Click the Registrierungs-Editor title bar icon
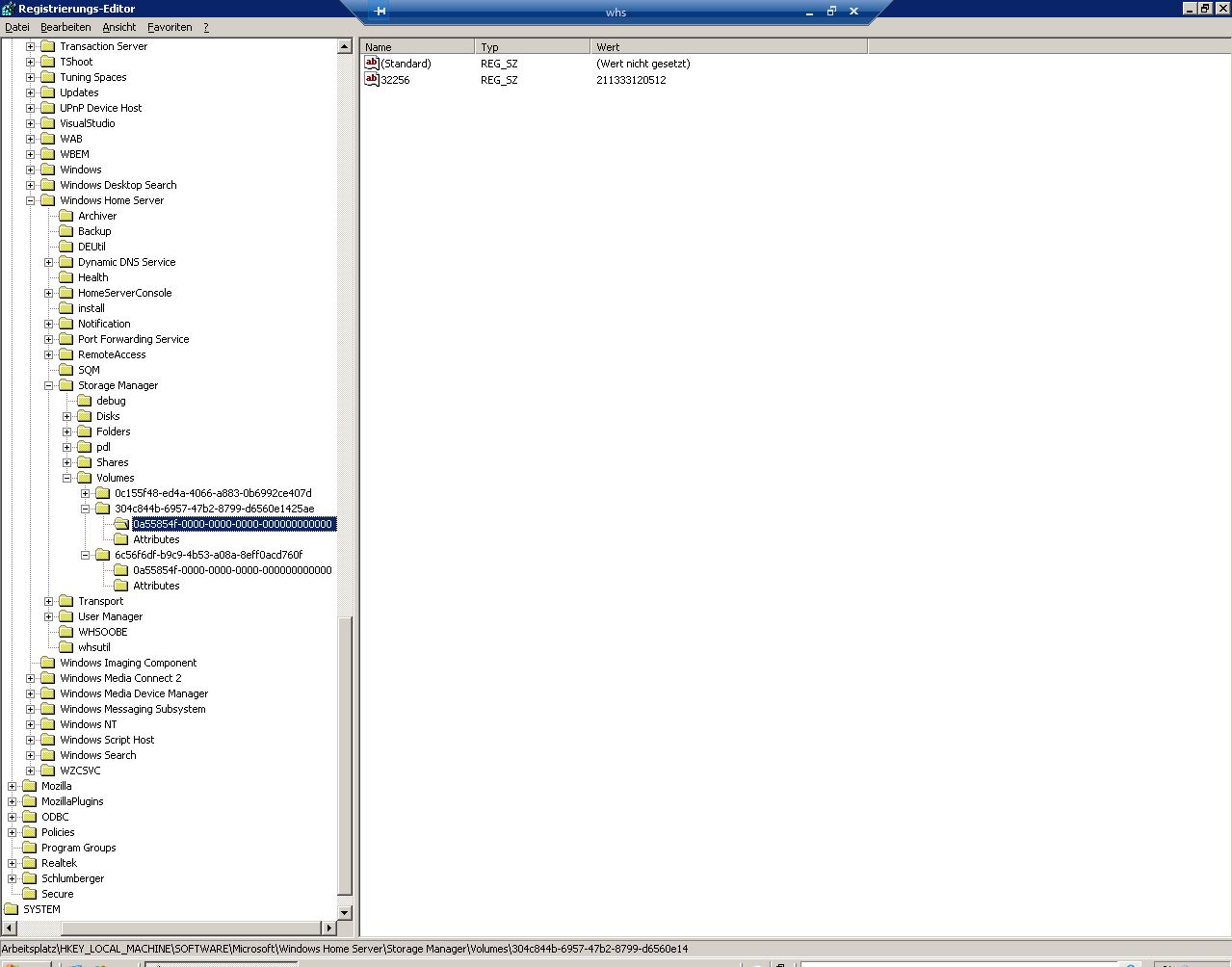The height and width of the screenshot is (967, 1232). [x=9, y=9]
